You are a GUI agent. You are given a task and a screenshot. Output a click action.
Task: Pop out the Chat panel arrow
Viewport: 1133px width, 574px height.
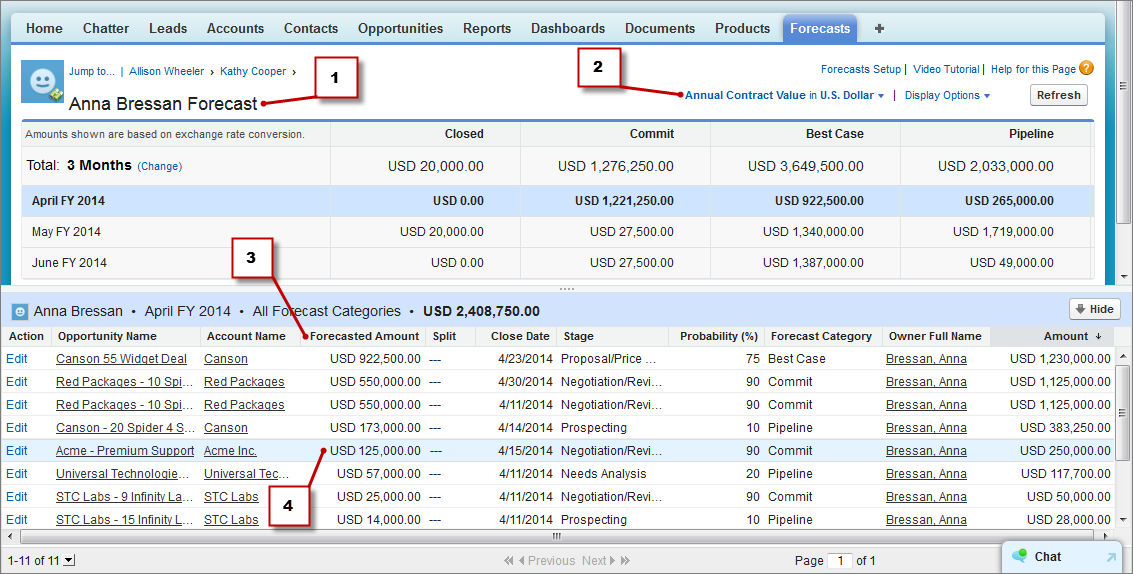coord(1110,557)
